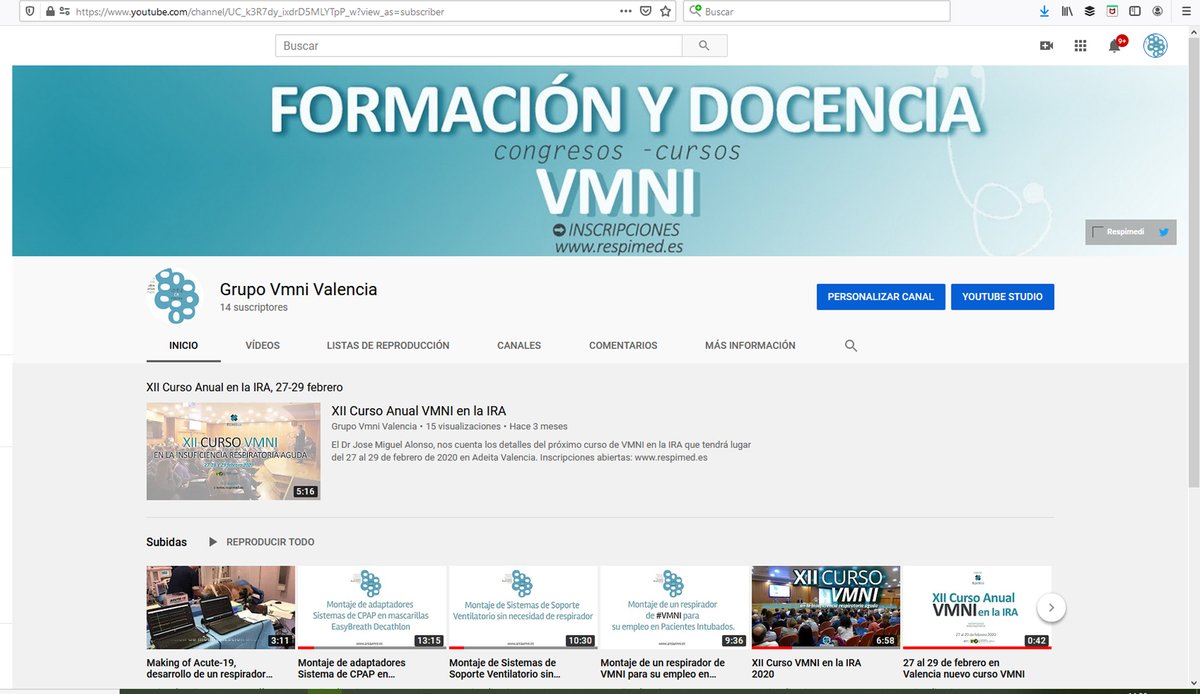Open the Más información tab
This screenshot has height=694, width=1200.
click(750, 345)
